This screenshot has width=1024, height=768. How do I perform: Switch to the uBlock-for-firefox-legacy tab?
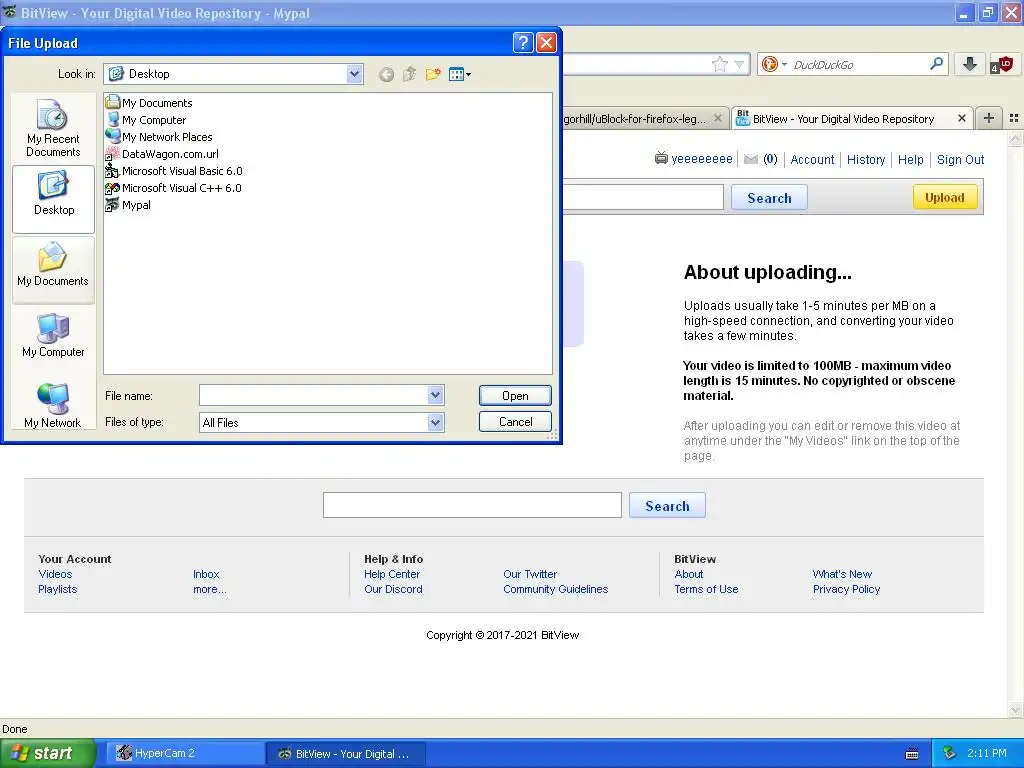[635, 119]
